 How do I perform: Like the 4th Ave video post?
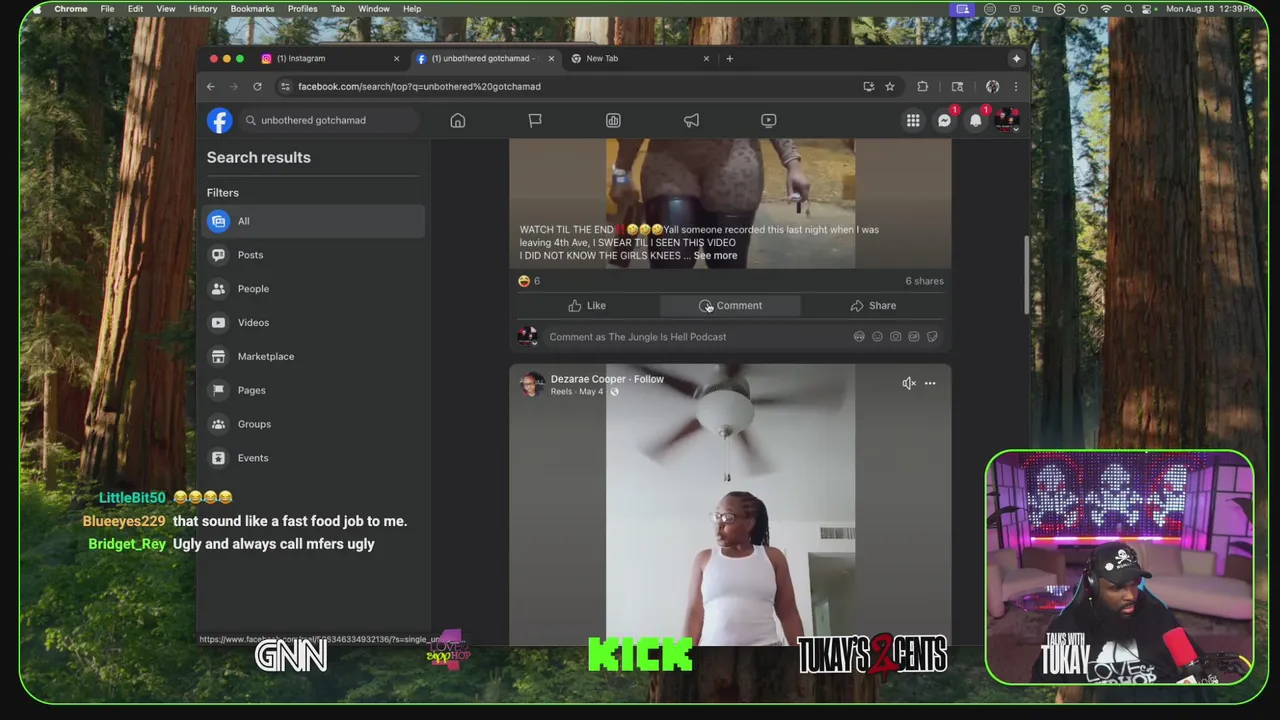click(x=587, y=306)
